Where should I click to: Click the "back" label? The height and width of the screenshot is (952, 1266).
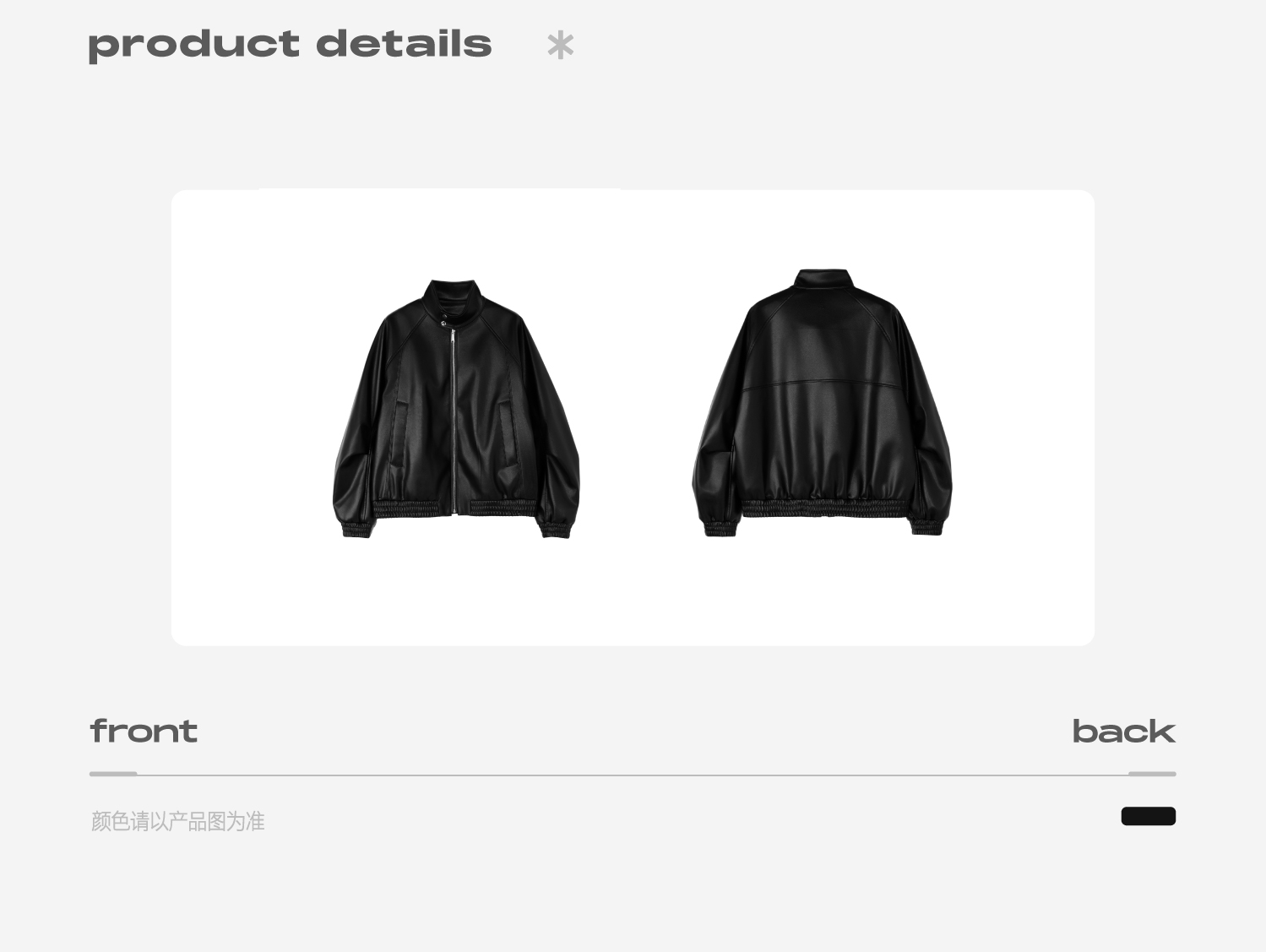pos(1123,732)
